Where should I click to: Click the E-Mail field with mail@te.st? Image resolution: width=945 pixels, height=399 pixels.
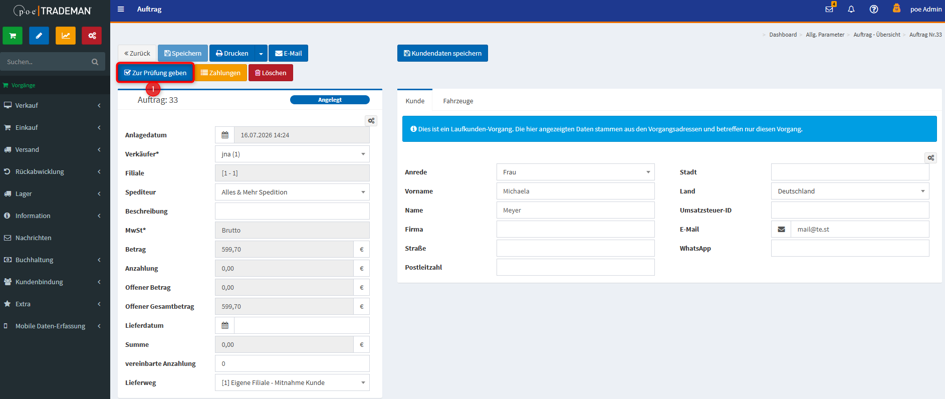860,229
